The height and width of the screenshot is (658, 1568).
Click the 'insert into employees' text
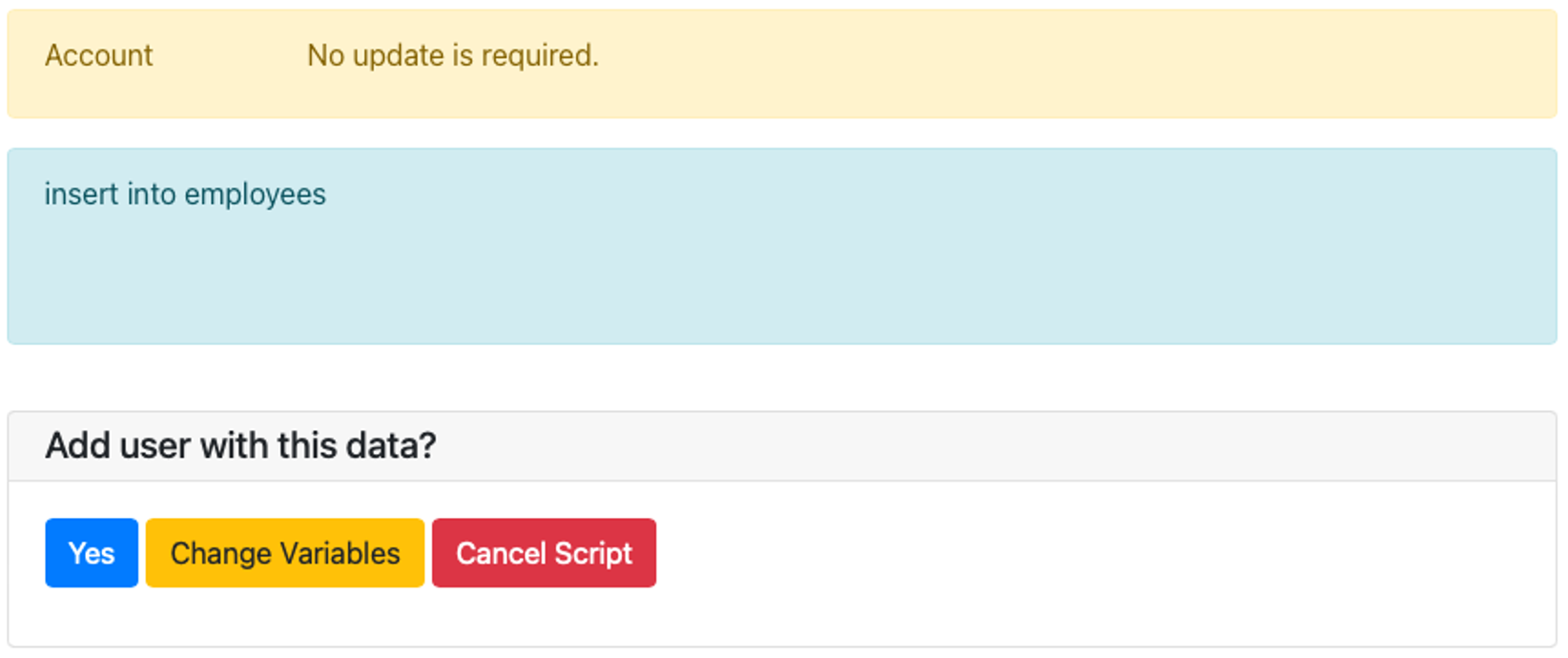[x=185, y=195]
